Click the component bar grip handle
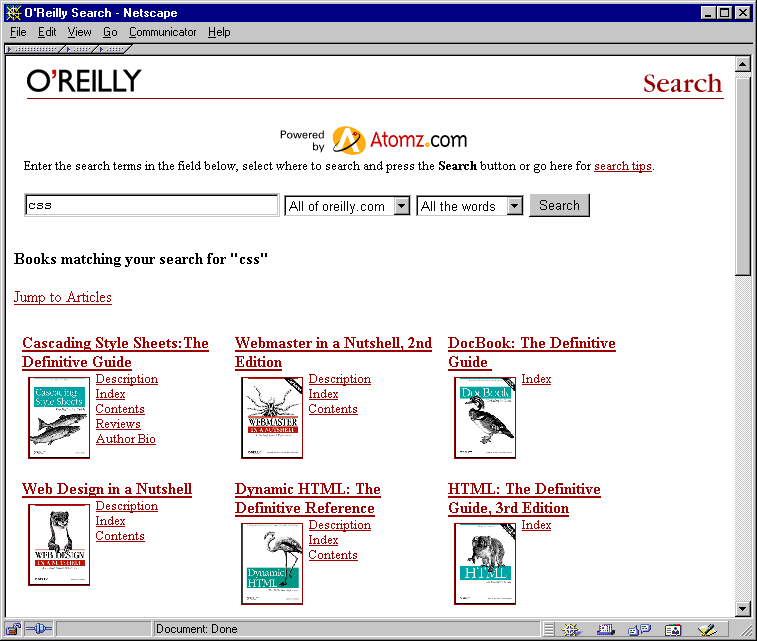Viewport: 757px width, 641px height. (x=549, y=629)
